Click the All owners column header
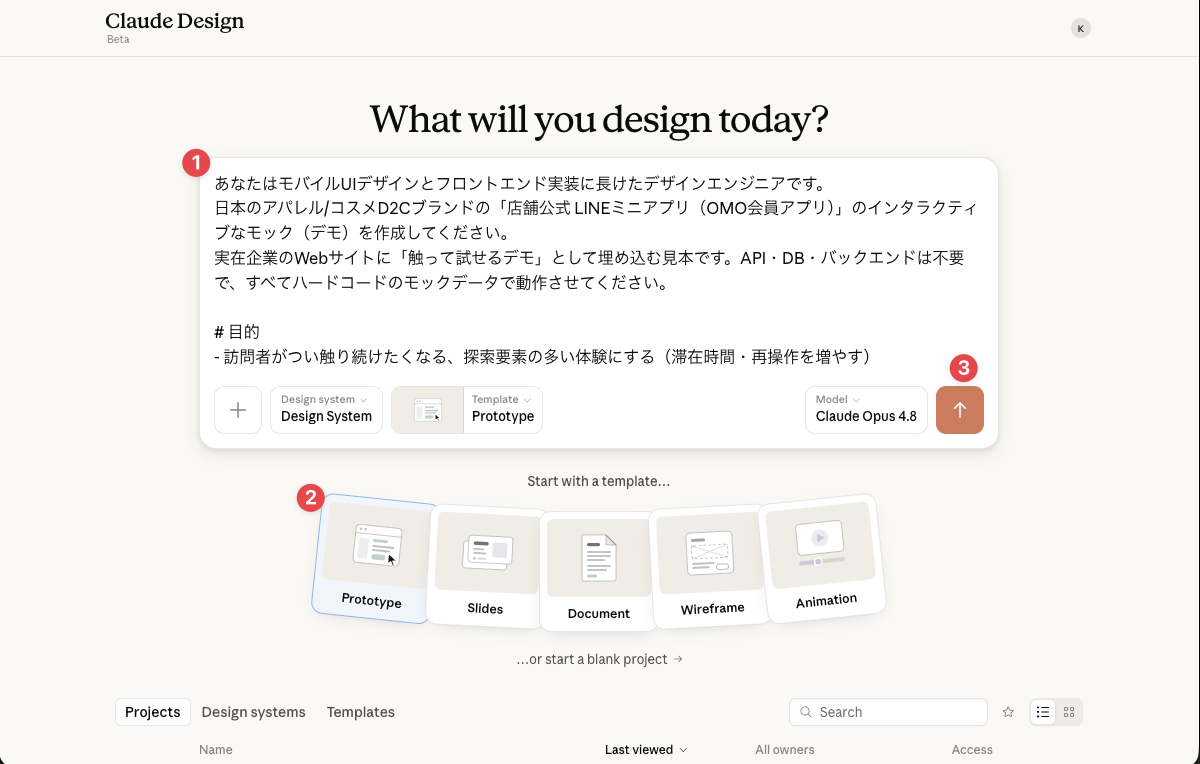 point(785,749)
